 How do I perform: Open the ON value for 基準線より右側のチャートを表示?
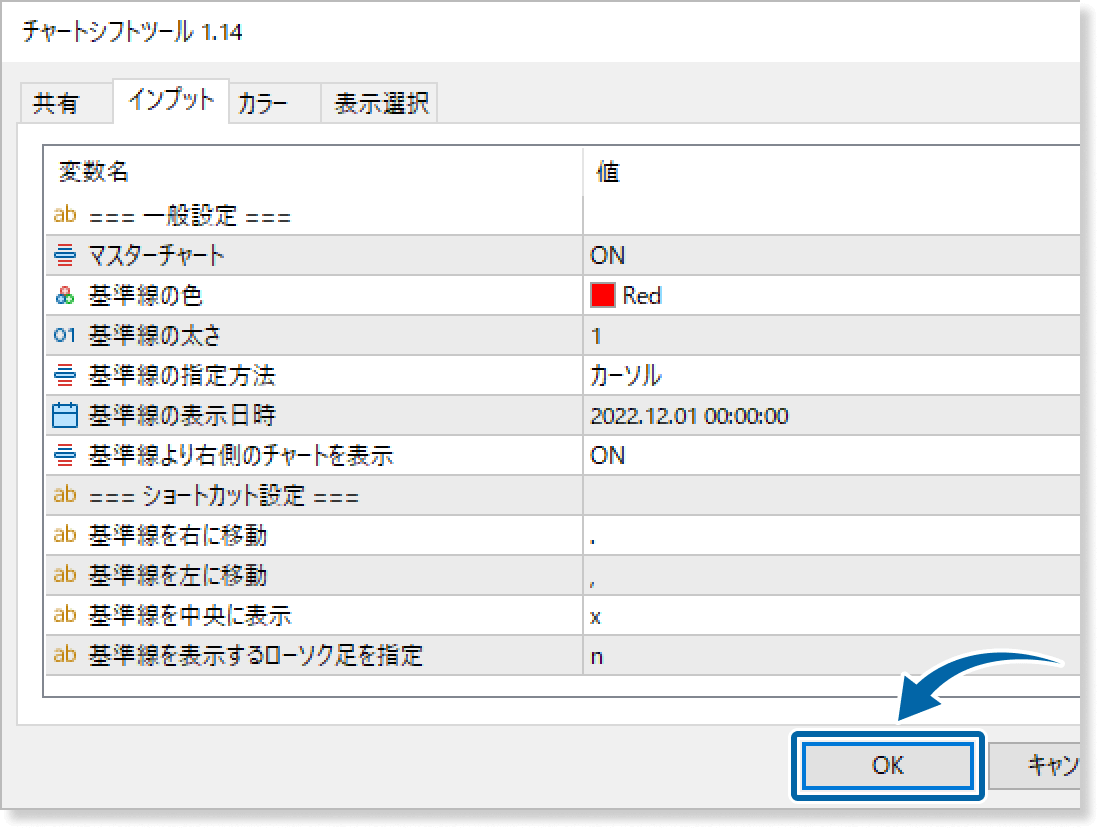pyautogui.click(x=831, y=455)
